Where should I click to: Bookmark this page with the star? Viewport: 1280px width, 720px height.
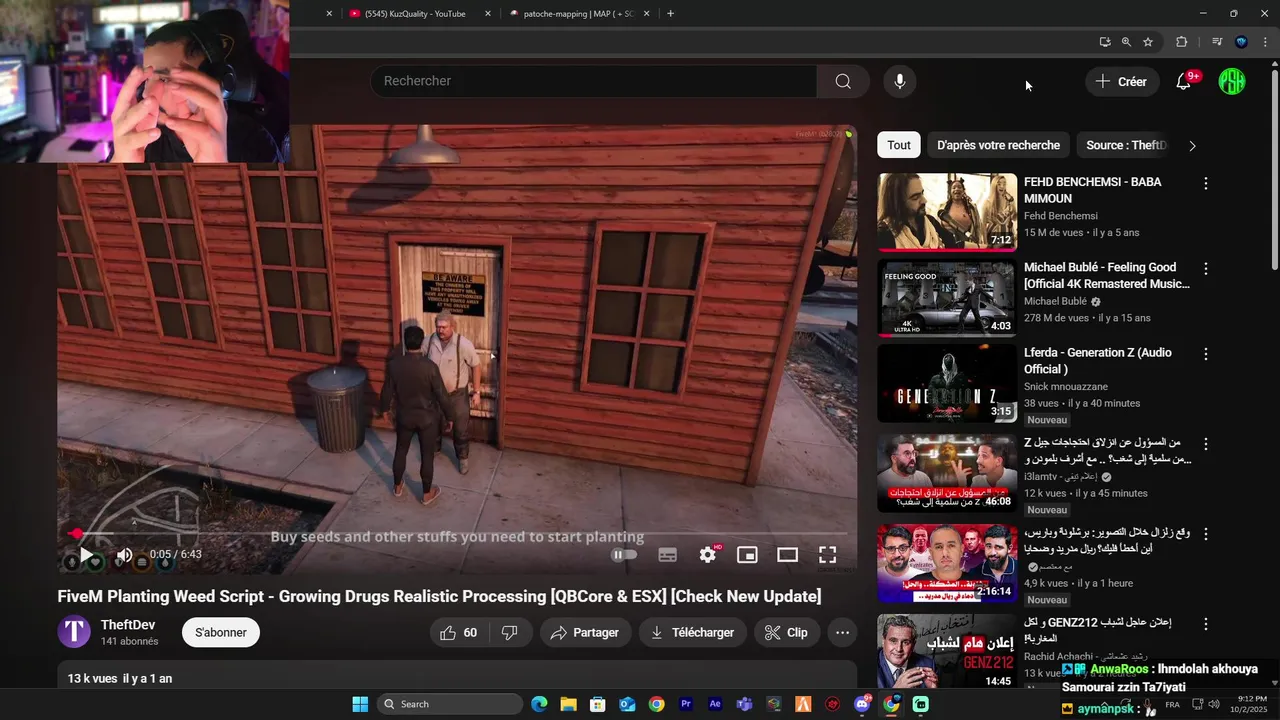(1148, 42)
